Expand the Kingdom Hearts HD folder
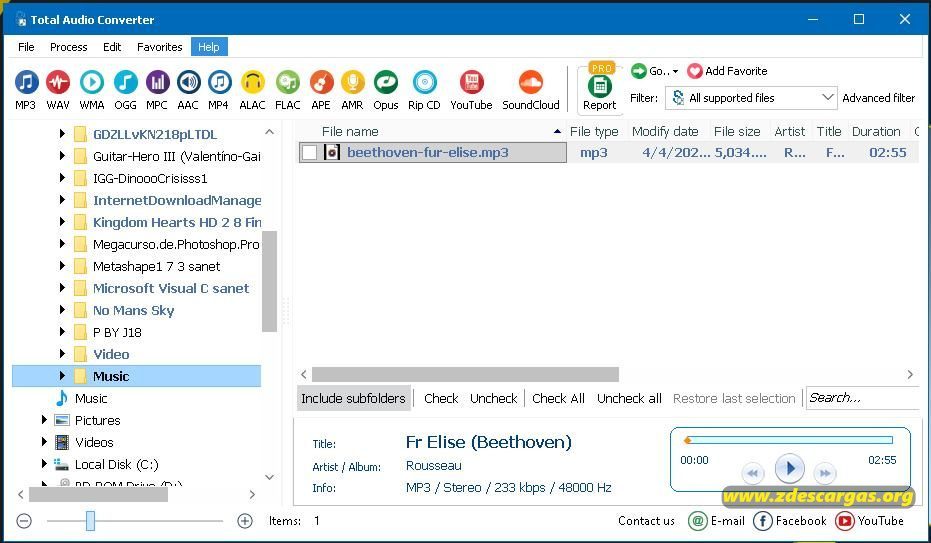Viewport: 931px width, 543px height. click(62, 222)
